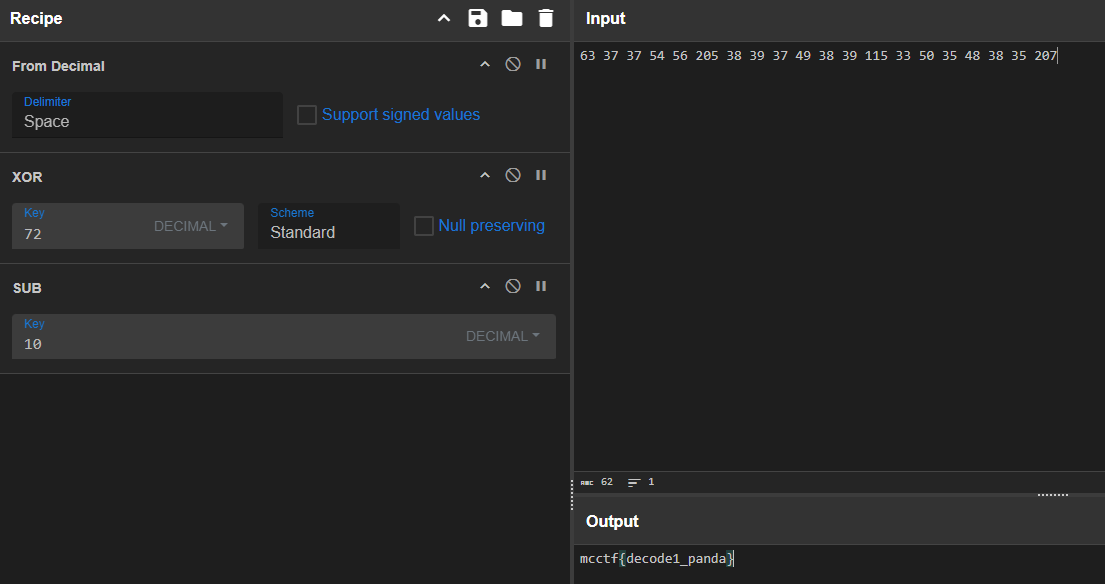Set breakpoint on From Decimal operation
The height and width of the screenshot is (584, 1105).
pos(541,64)
